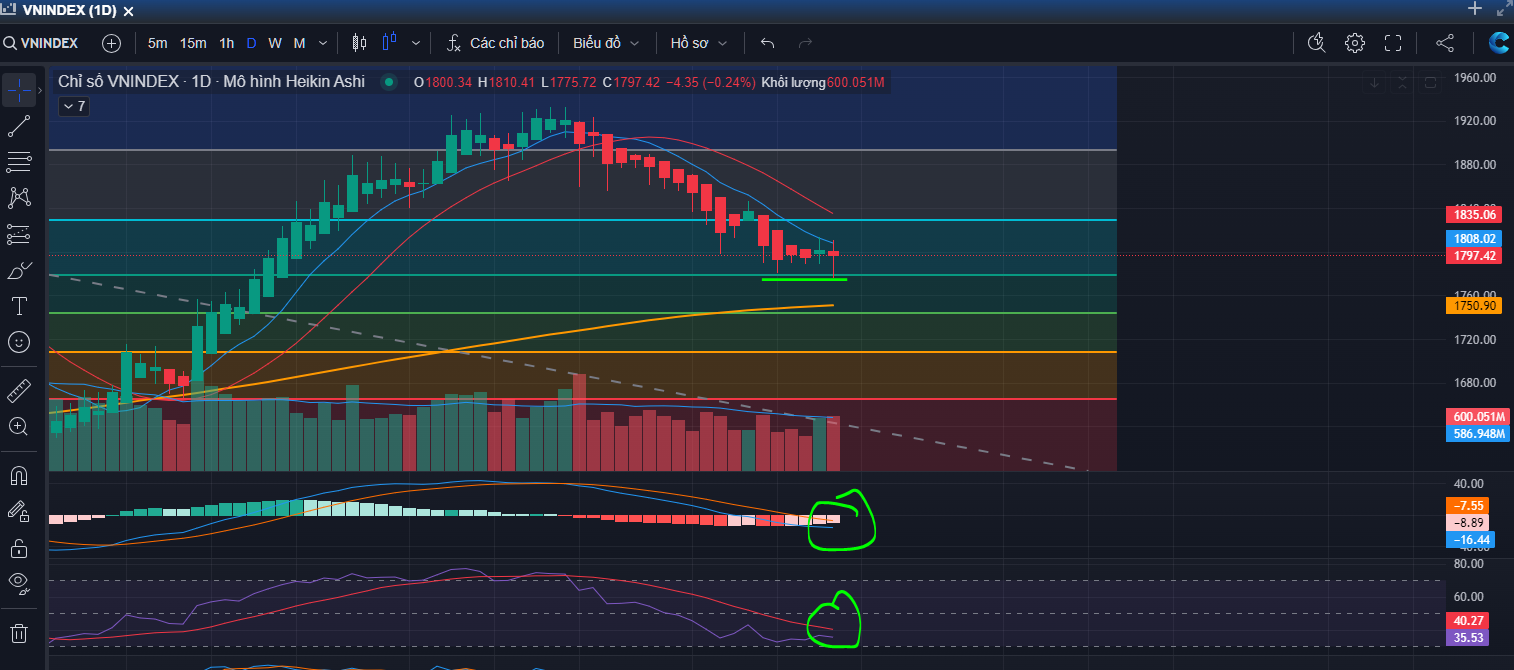Image resolution: width=1514 pixels, height=670 pixels.
Task: Open the quick search lightning icon
Action: coord(1317,43)
